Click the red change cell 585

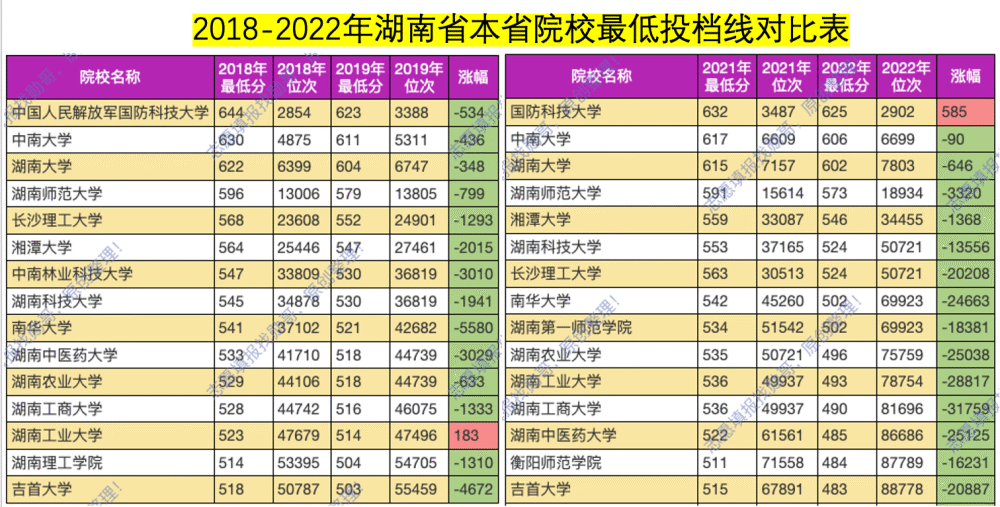coord(966,112)
